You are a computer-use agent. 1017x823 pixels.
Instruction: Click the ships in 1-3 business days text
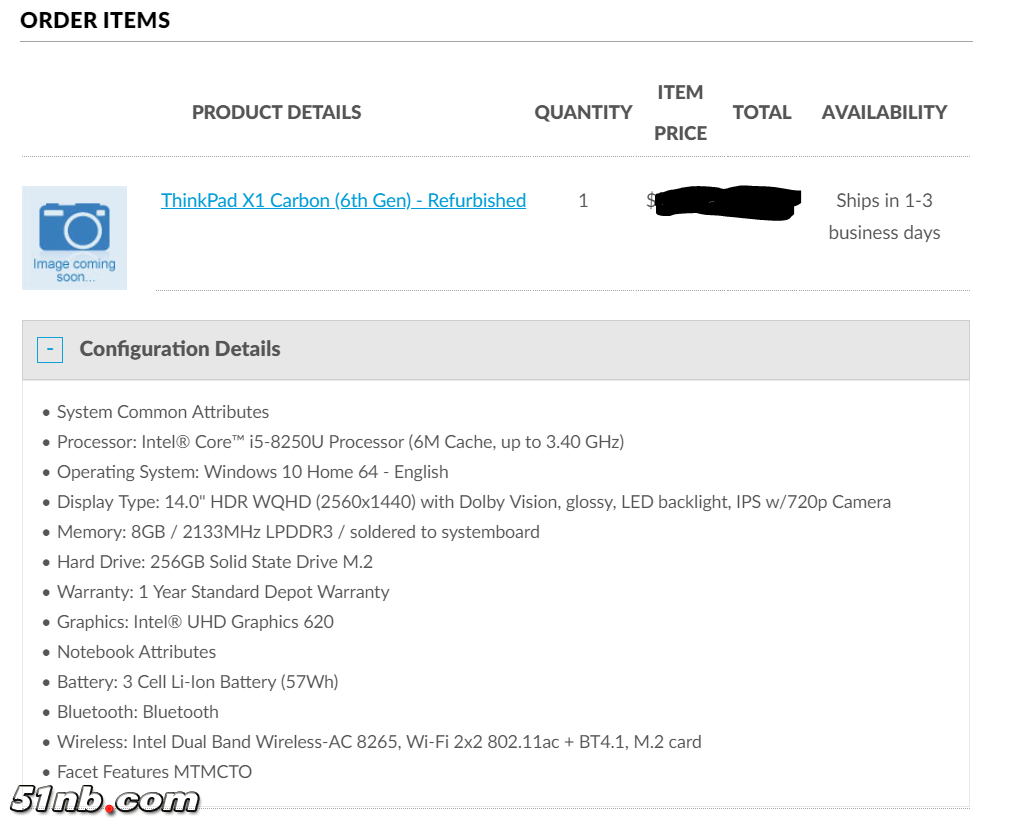point(884,216)
